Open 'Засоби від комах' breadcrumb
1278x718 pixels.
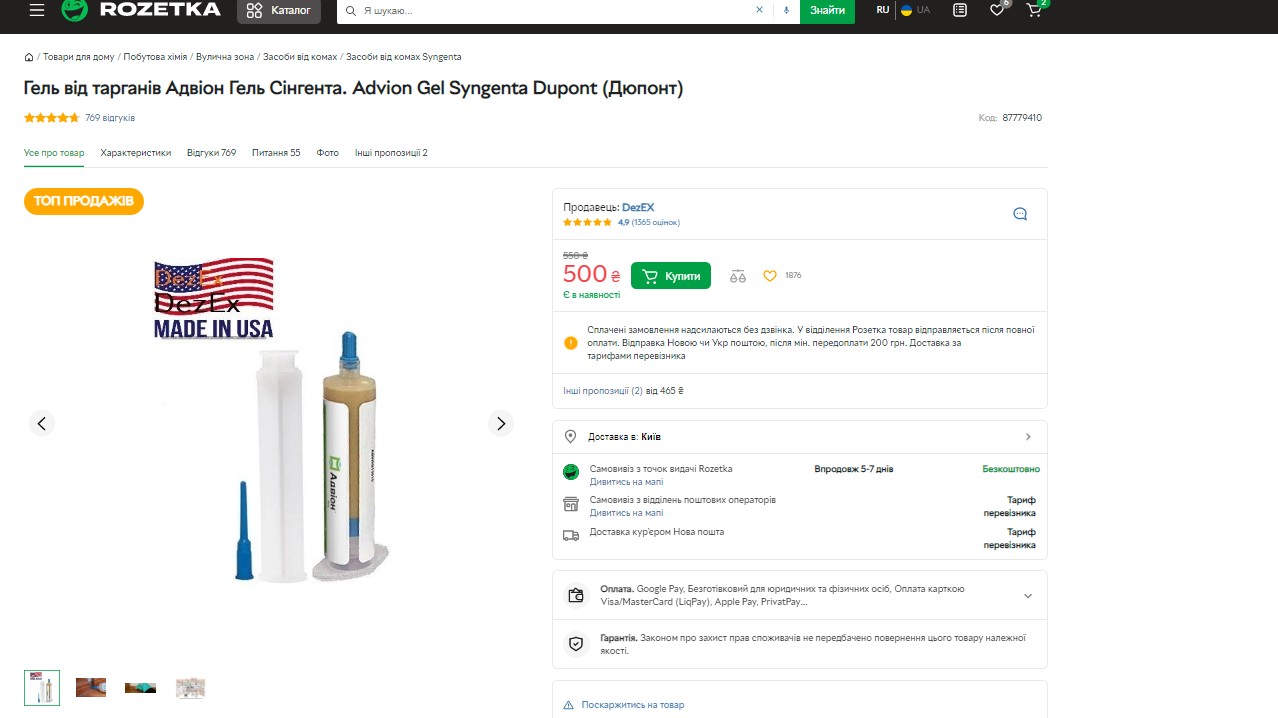(x=300, y=57)
